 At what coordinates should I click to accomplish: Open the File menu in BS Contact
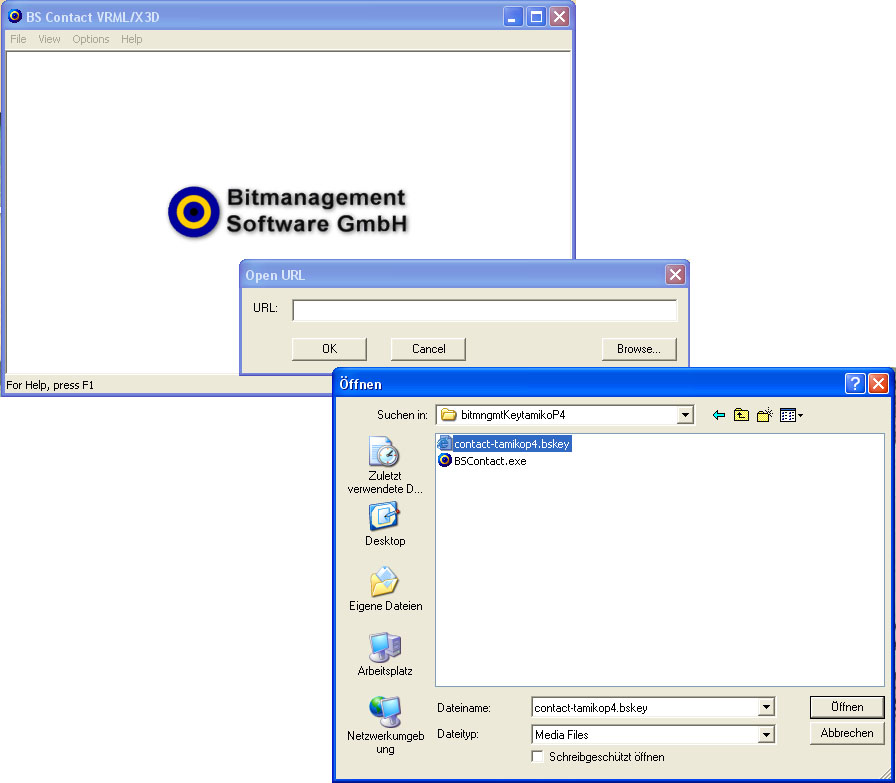click(18, 39)
